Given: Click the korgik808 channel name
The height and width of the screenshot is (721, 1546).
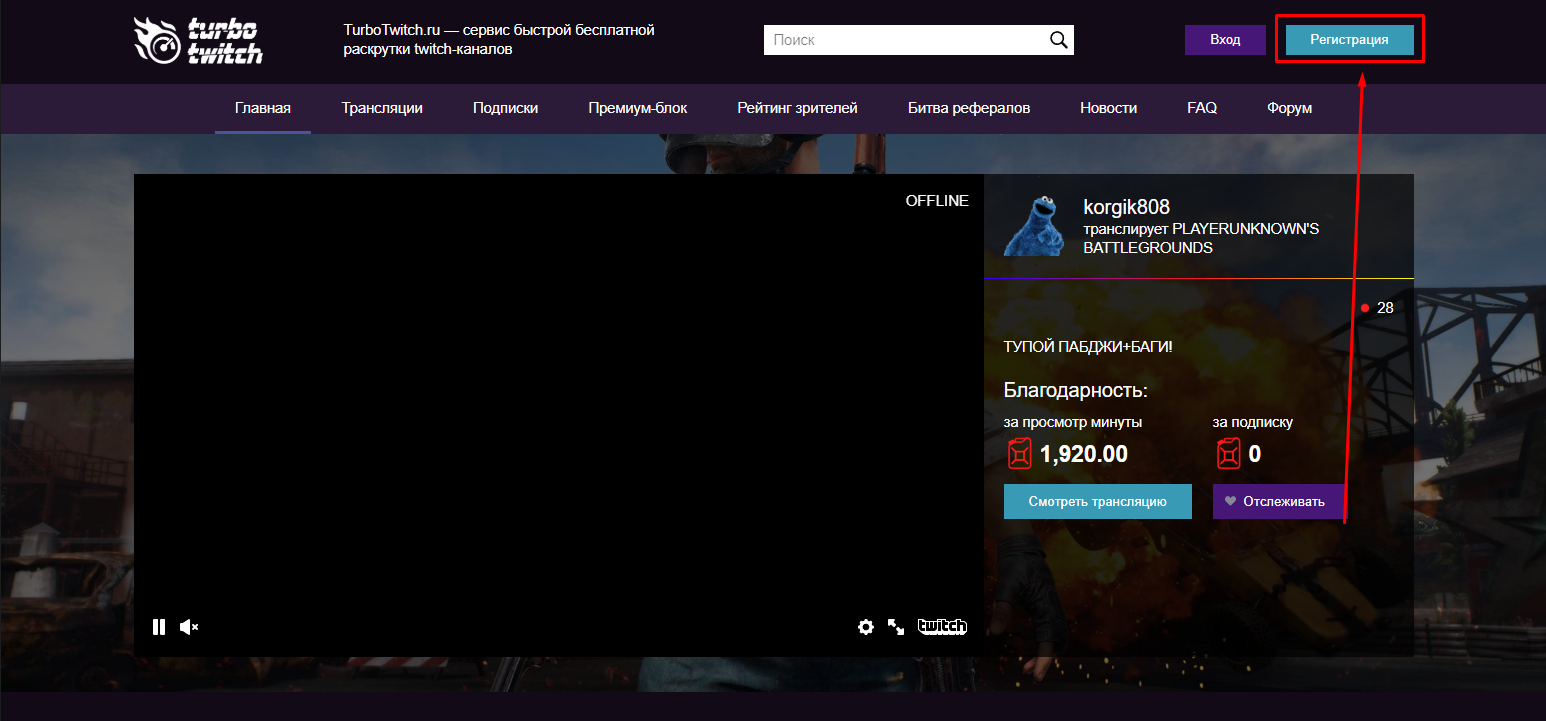Looking at the screenshot, I should (x=1127, y=207).
